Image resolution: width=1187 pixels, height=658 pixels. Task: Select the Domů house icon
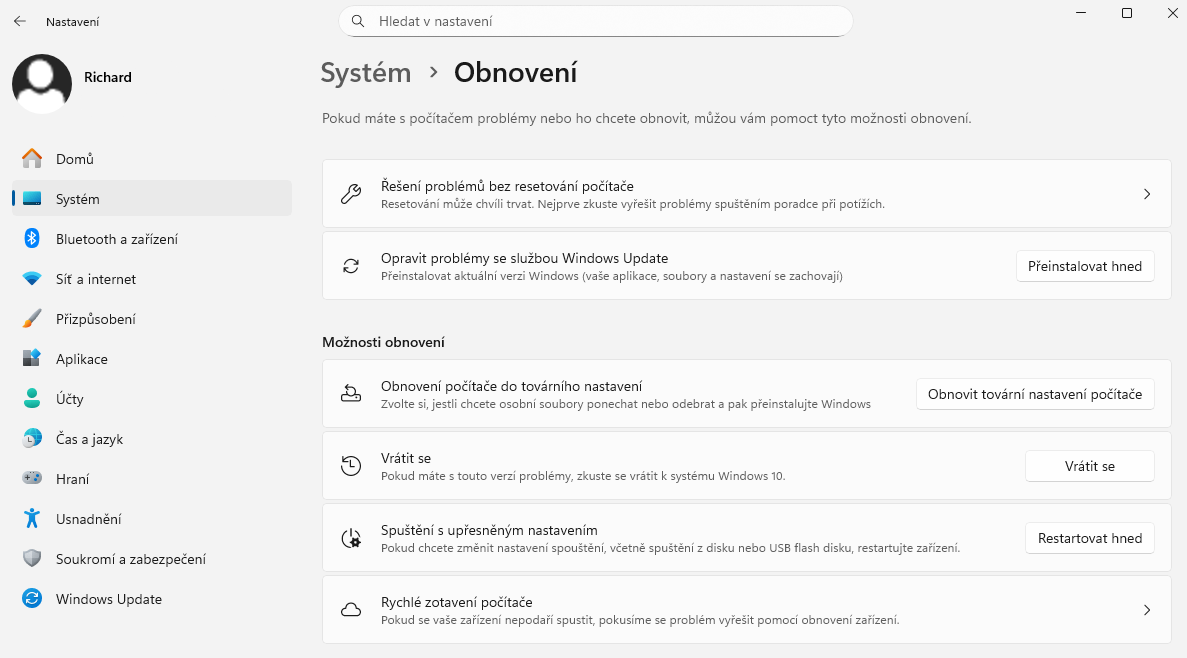(29, 159)
